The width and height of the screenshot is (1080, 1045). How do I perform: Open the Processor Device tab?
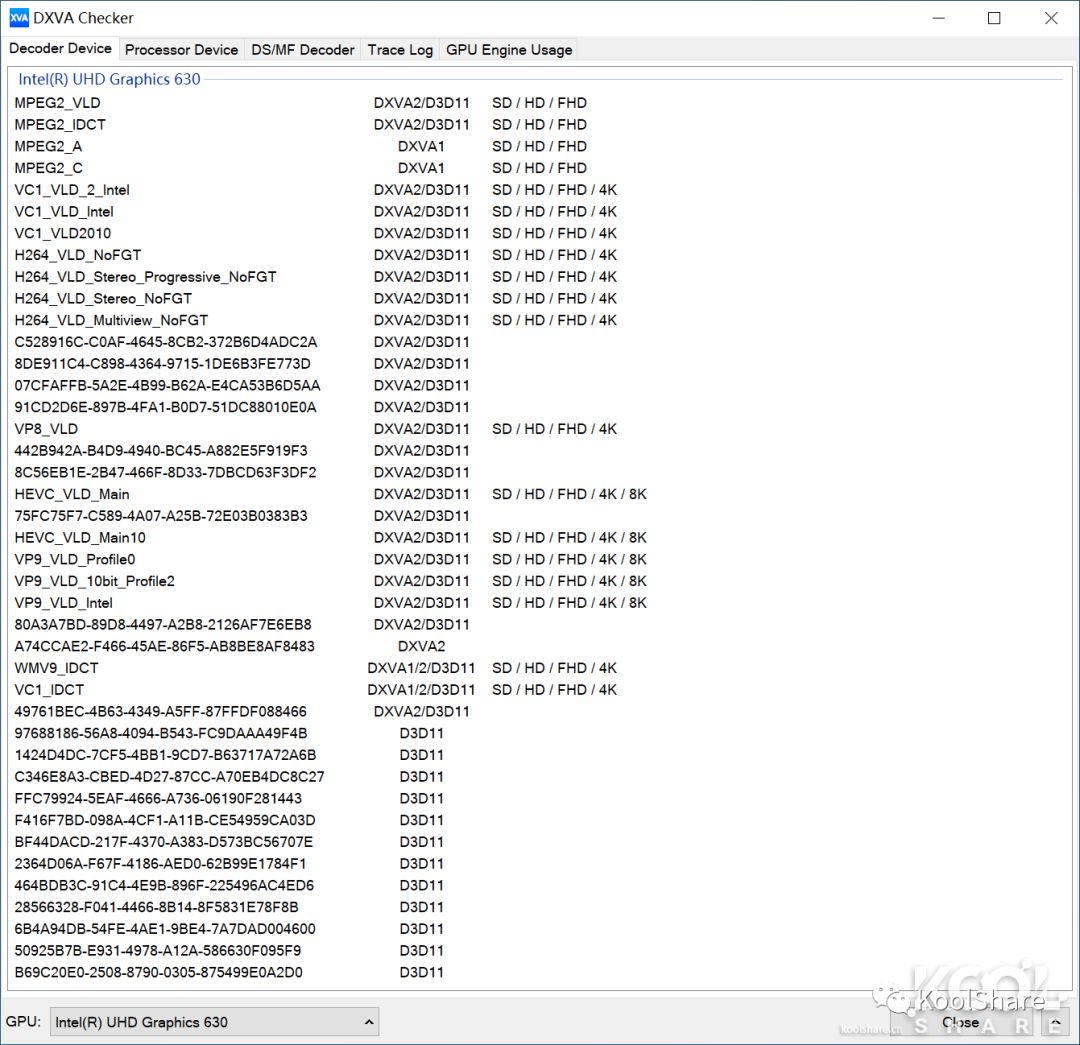pyautogui.click(x=181, y=50)
